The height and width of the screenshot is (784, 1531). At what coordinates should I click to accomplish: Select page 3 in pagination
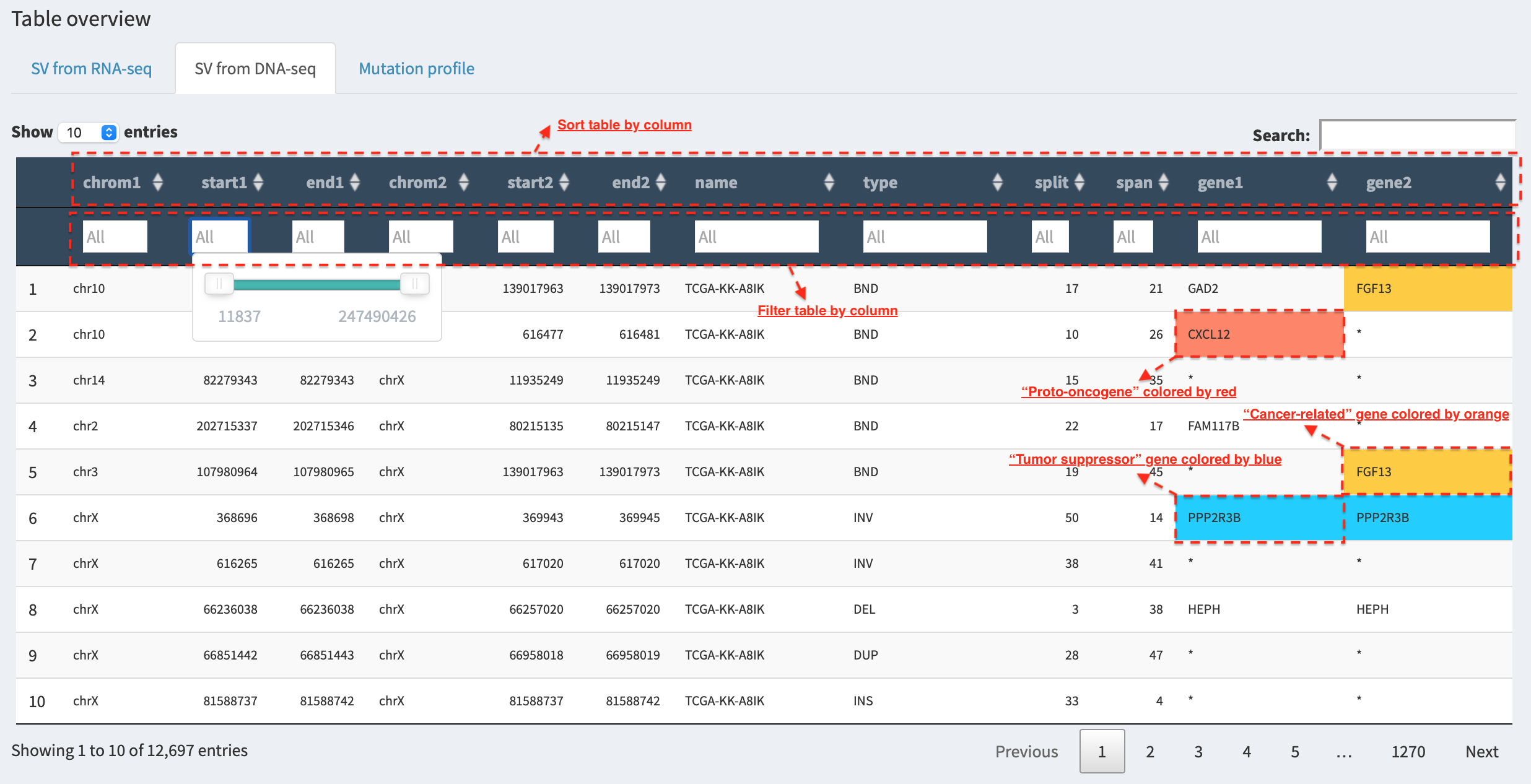[x=1198, y=751]
